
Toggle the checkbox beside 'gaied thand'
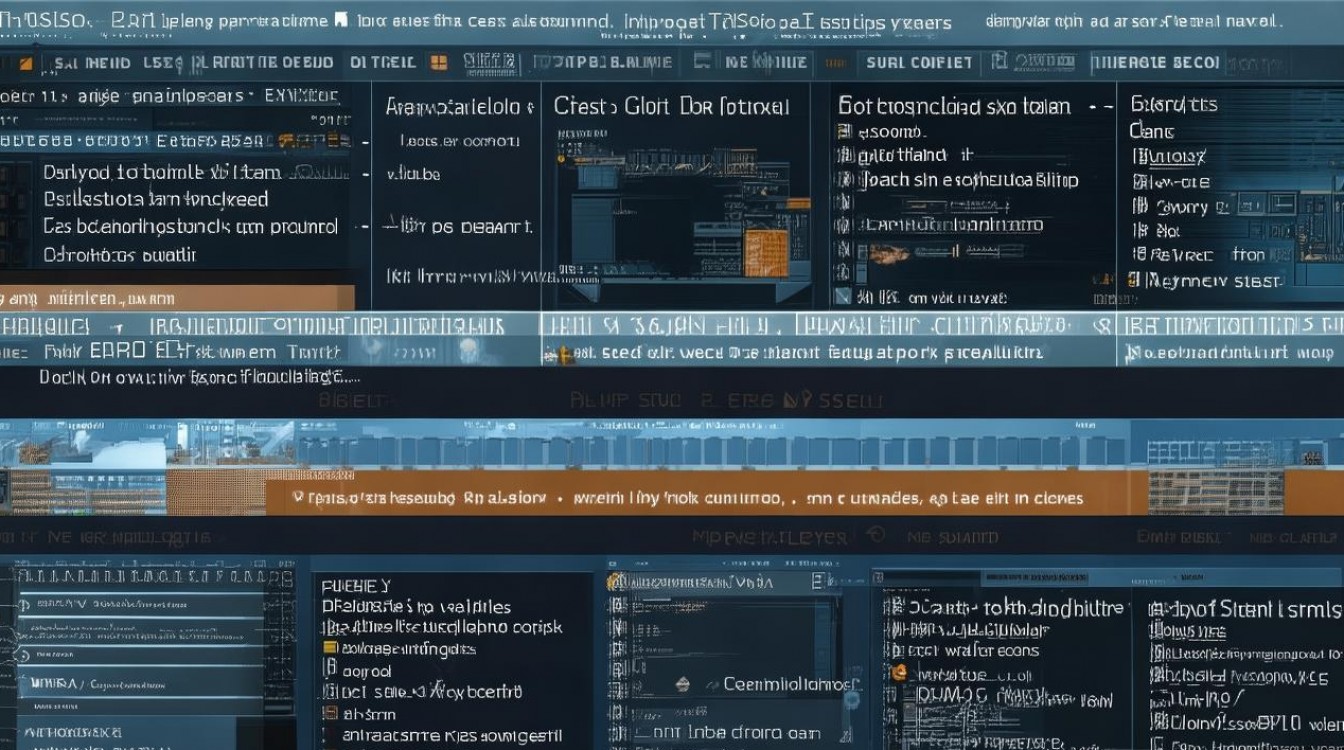(843, 156)
